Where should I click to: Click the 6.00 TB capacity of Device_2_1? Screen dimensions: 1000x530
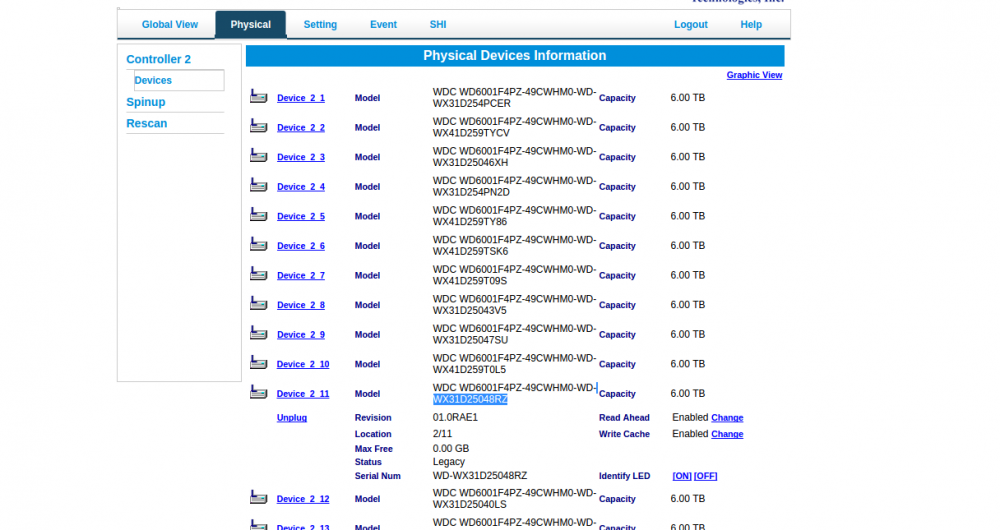[x=688, y=98]
